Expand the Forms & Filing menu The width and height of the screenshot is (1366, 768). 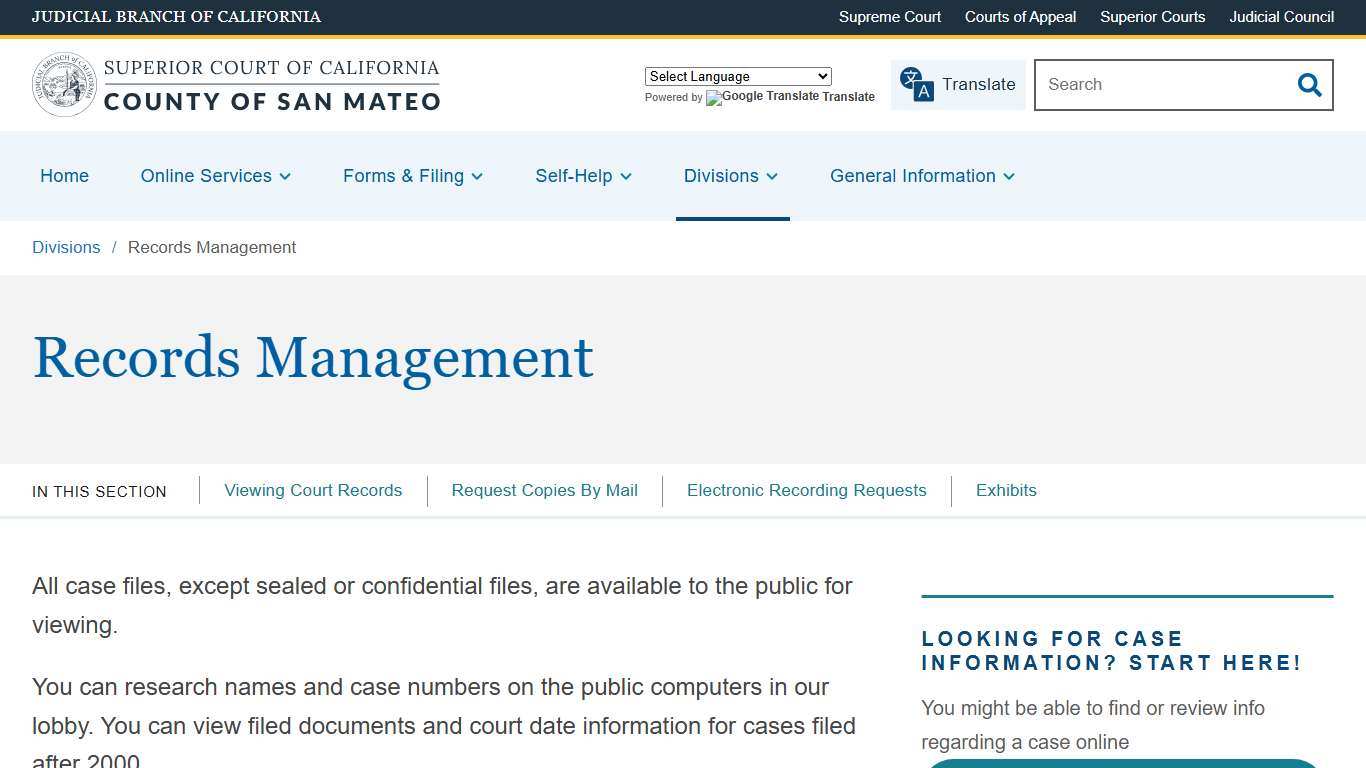[x=412, y=176]
